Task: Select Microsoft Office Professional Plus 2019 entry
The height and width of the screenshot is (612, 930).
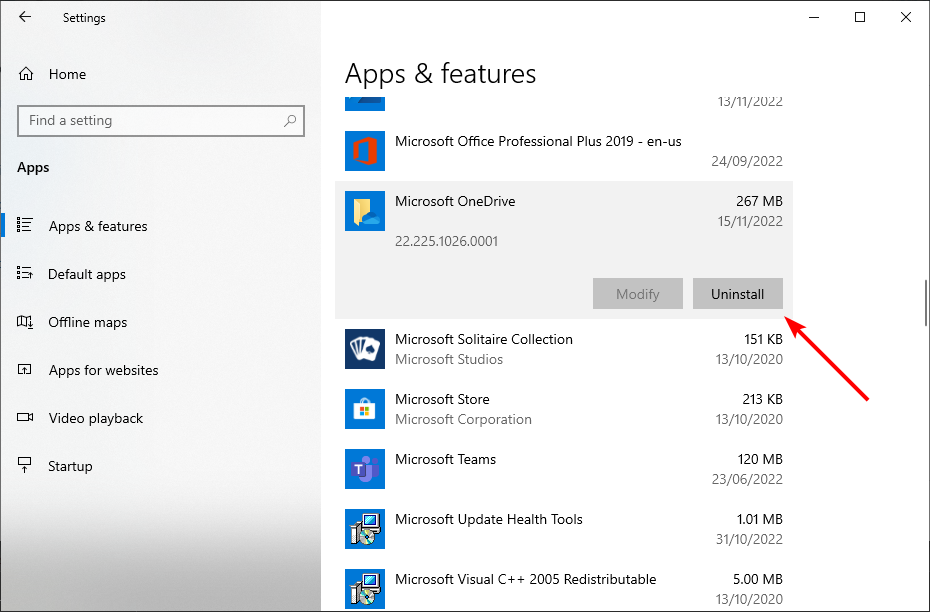Action: point(563,151)
